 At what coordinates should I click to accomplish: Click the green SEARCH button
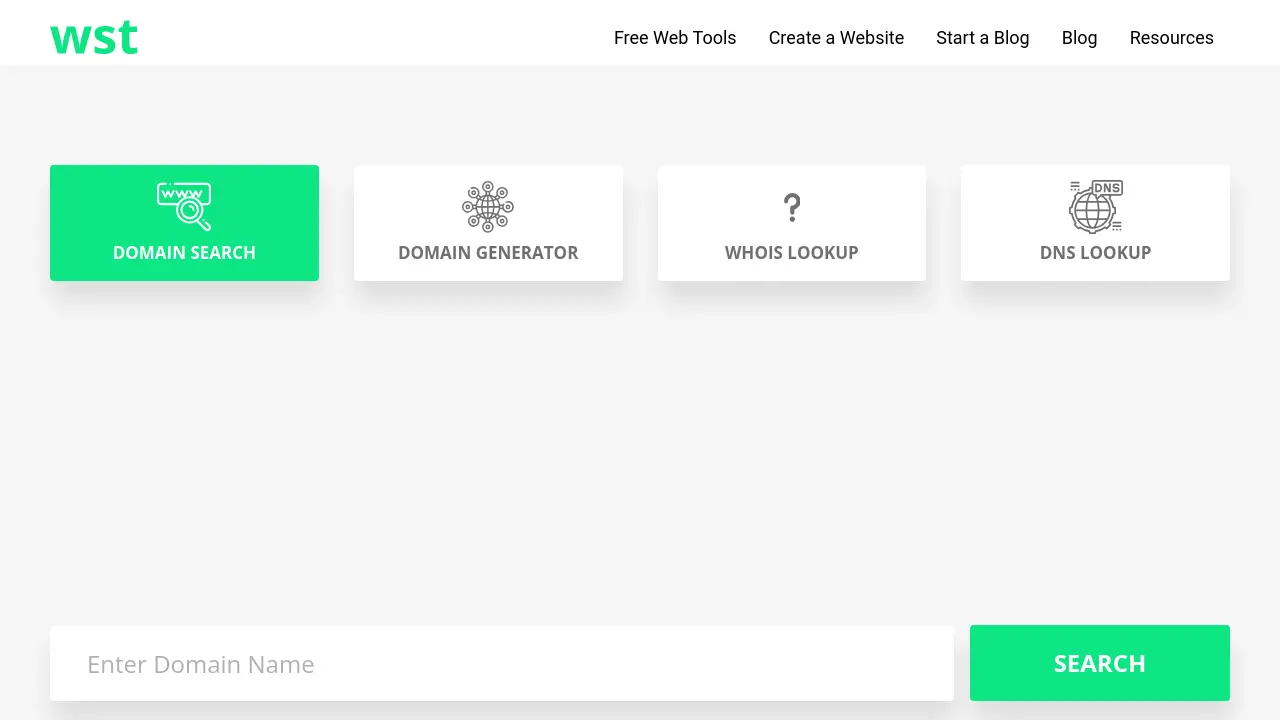click(1100, 663)
